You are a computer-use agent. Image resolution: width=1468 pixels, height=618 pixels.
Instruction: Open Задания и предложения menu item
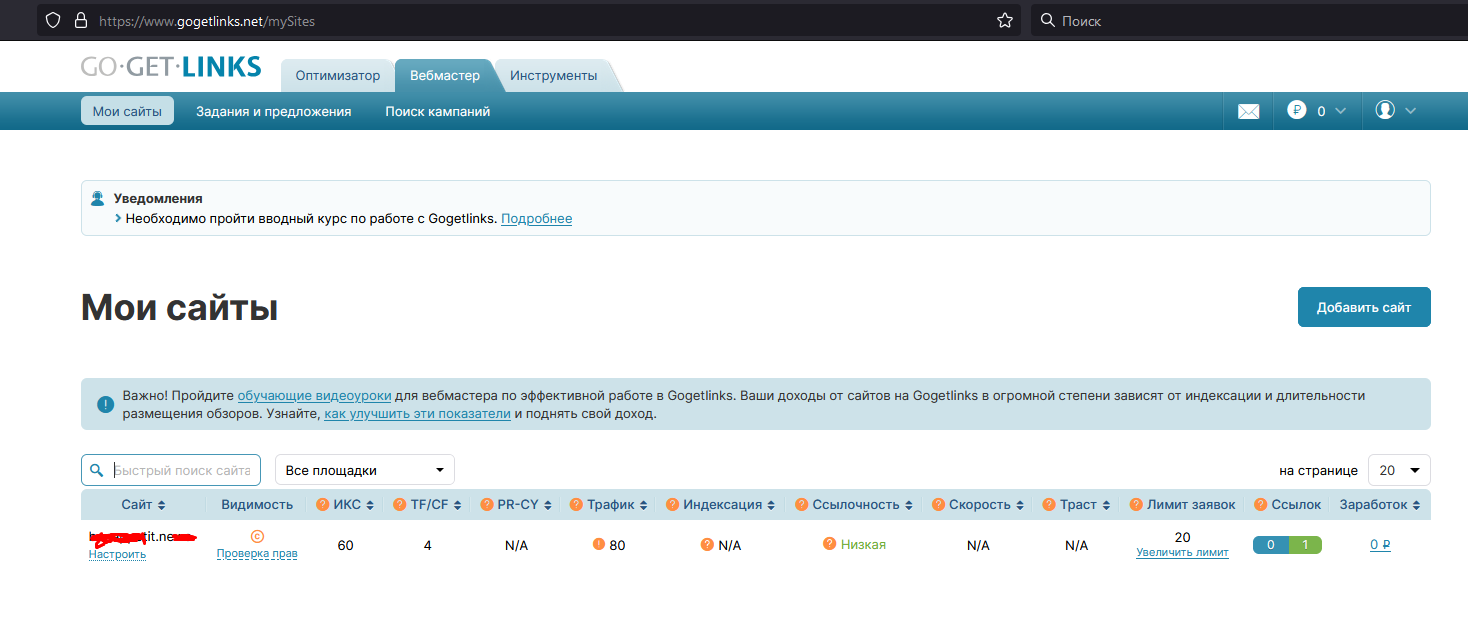click(273, 111)
